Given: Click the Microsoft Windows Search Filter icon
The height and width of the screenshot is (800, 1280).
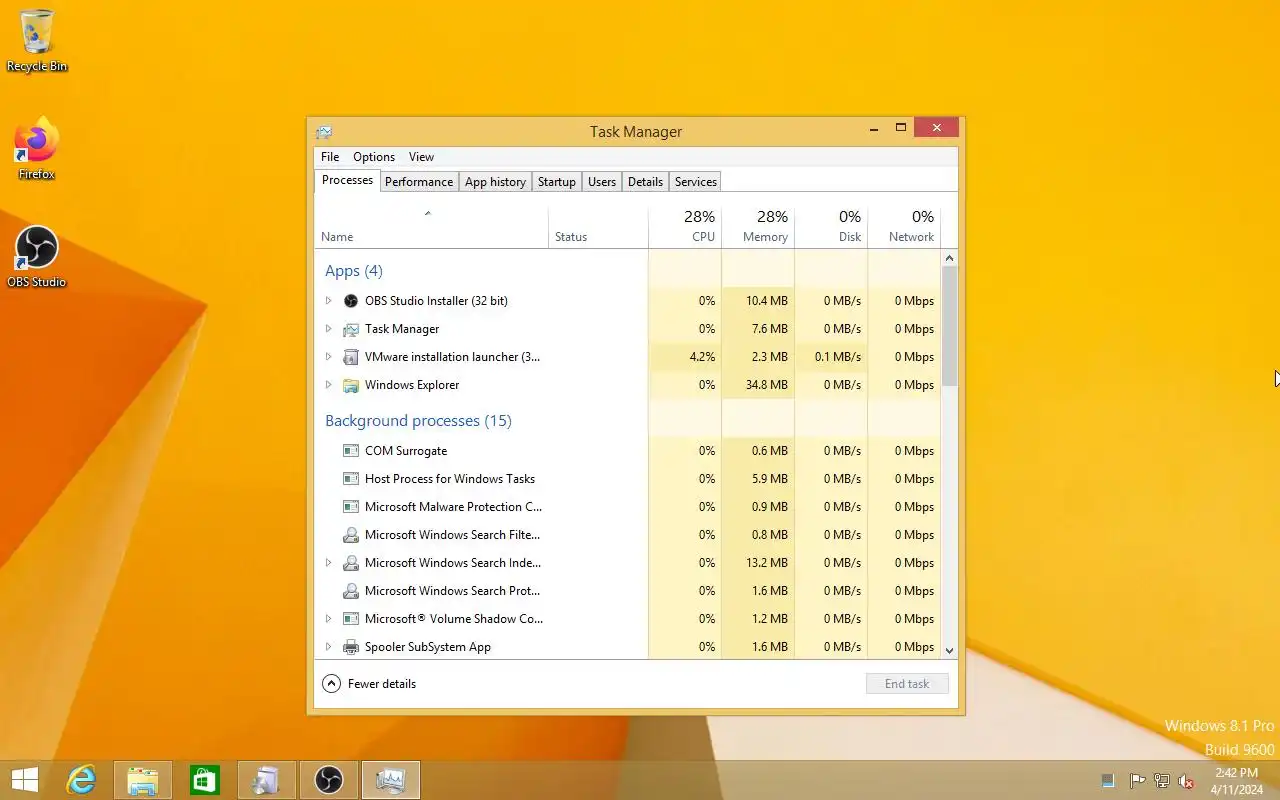Looking at the screenshot, I should [x=350, y=535].
